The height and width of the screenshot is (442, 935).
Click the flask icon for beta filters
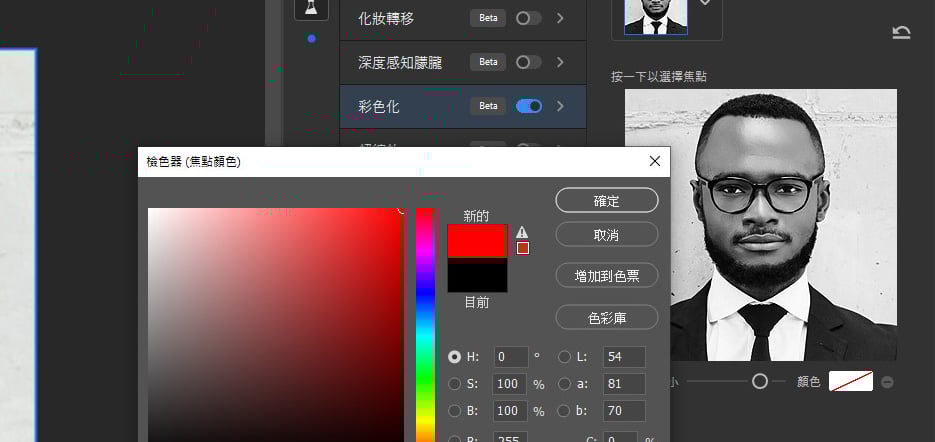pos(311,9)
